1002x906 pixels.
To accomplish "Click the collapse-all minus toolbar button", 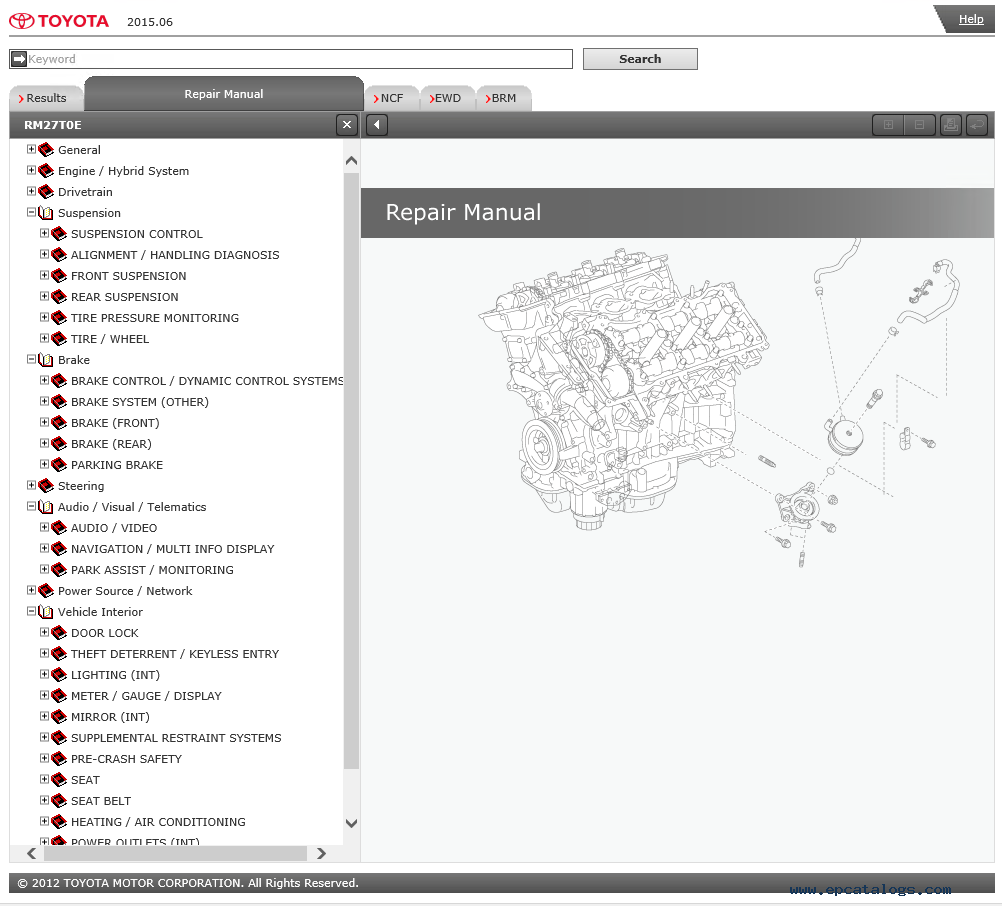I will click(x=919, y=125).
